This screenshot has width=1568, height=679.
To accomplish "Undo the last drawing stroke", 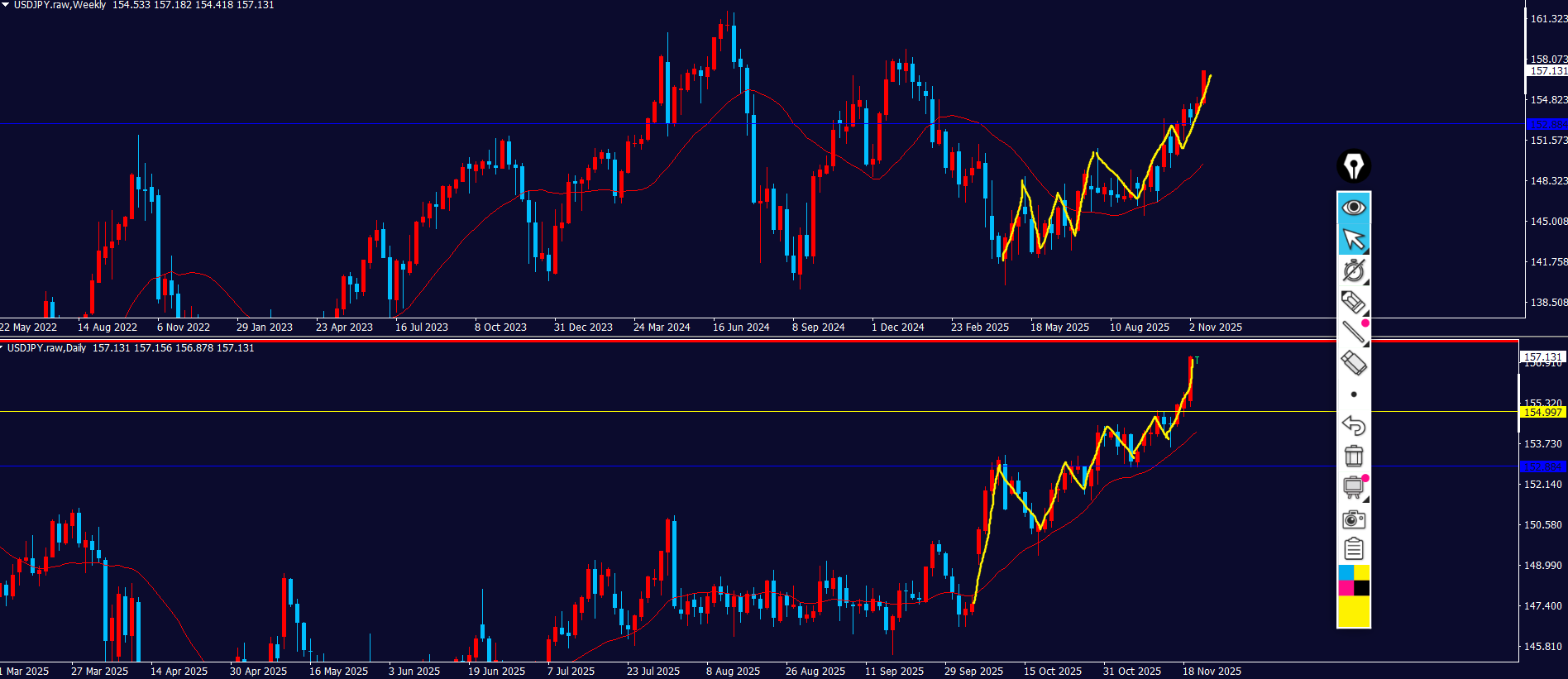I will point(1354,425).
